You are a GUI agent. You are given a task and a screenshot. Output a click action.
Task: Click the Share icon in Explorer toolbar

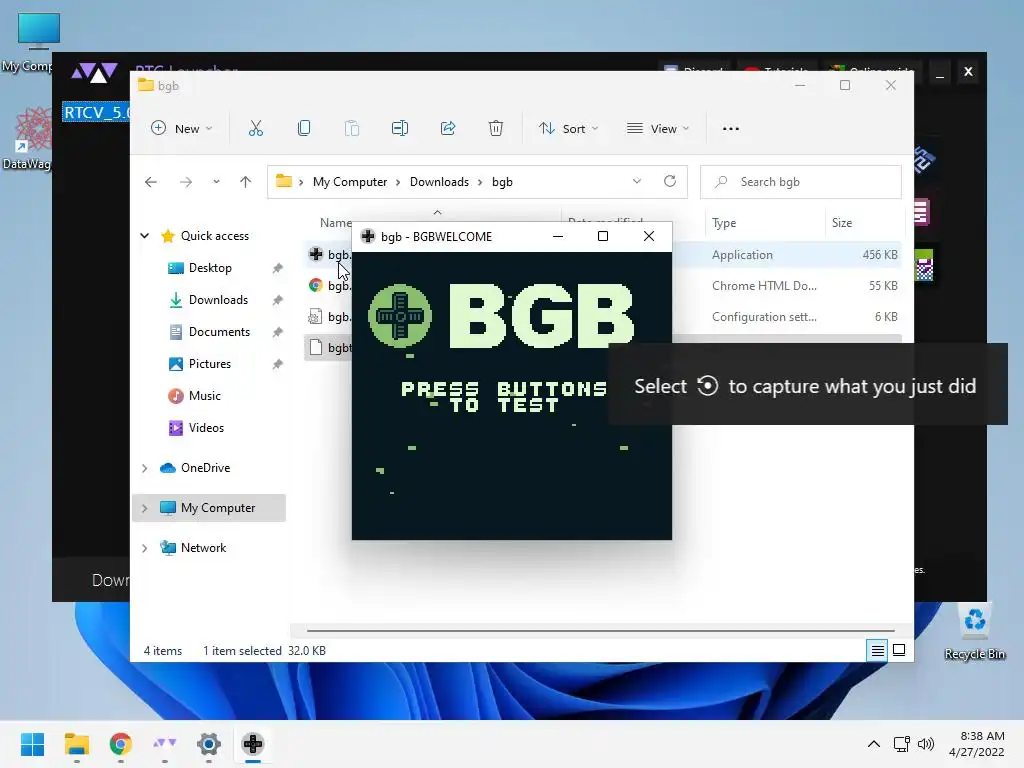448,129
